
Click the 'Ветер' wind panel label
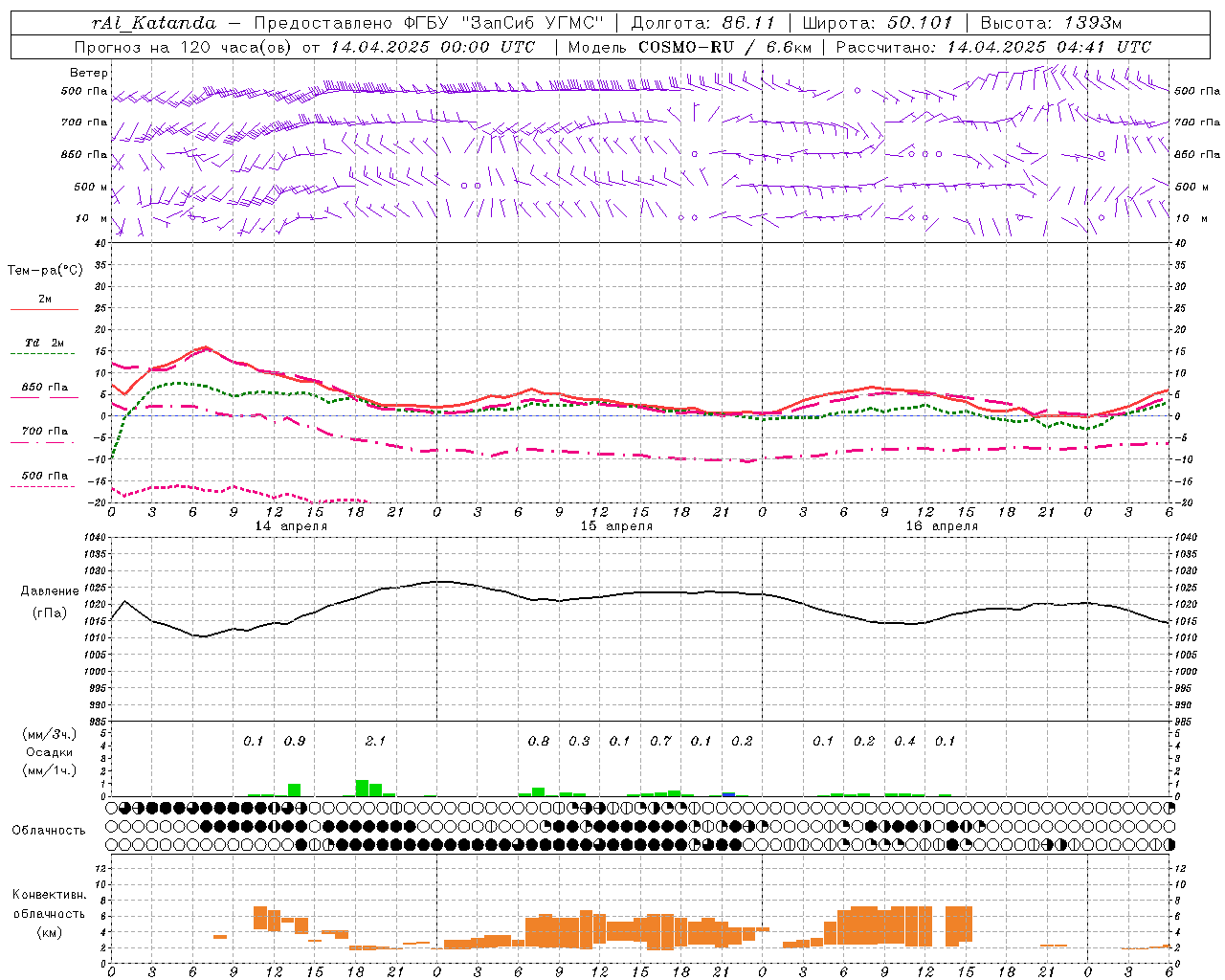click(x=89, y=73)
